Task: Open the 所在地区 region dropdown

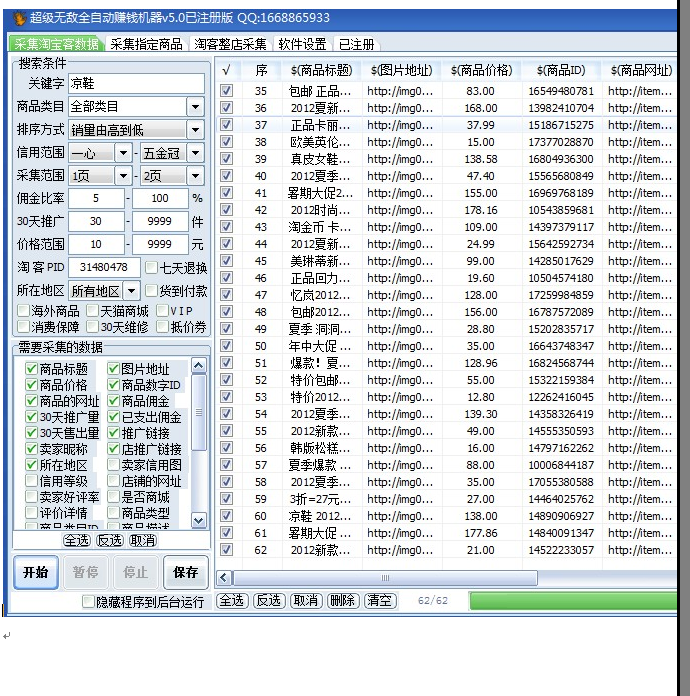Action: (x=131, y=291)
